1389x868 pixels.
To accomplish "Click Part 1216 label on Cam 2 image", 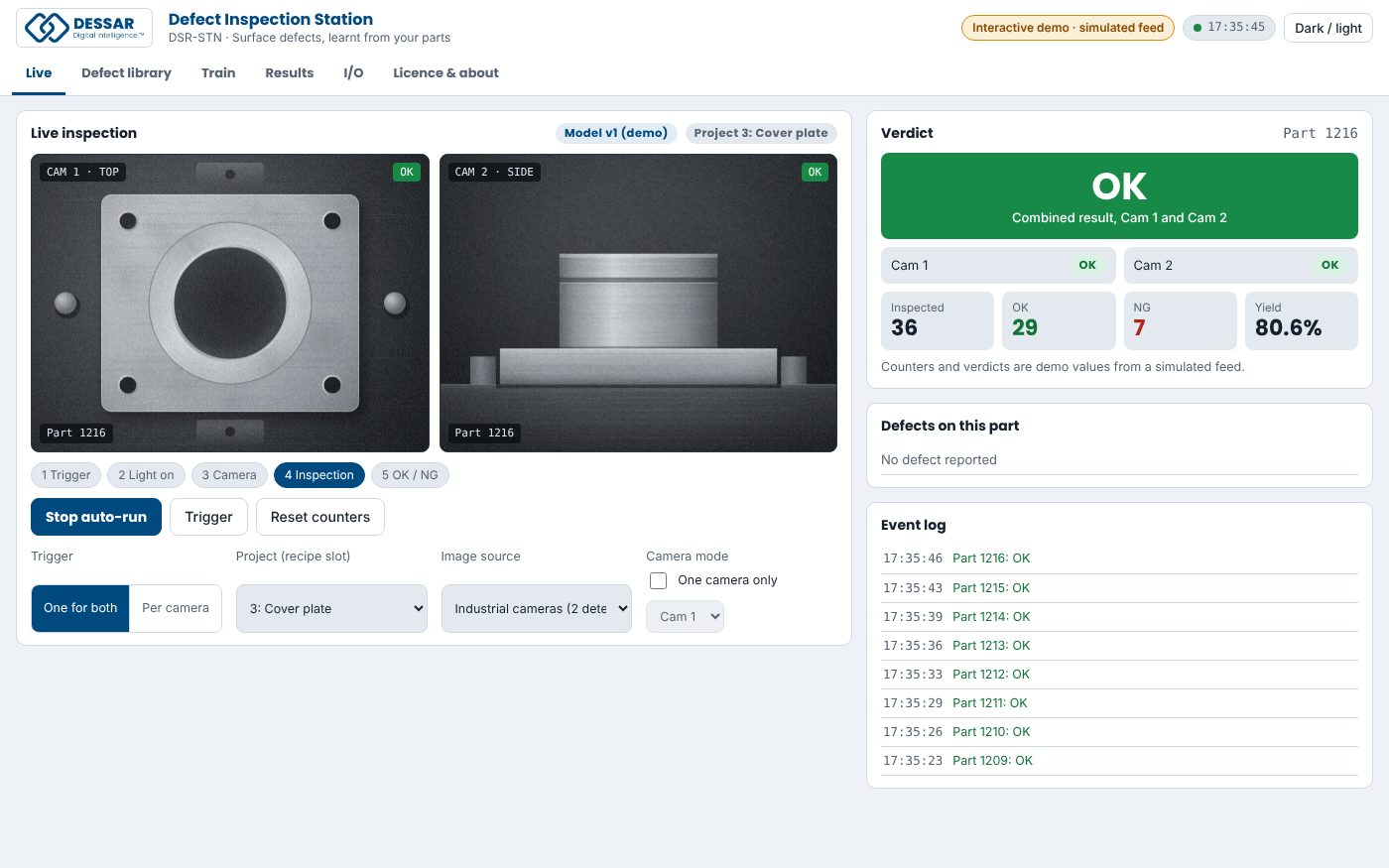I will (x=484, y=433).
